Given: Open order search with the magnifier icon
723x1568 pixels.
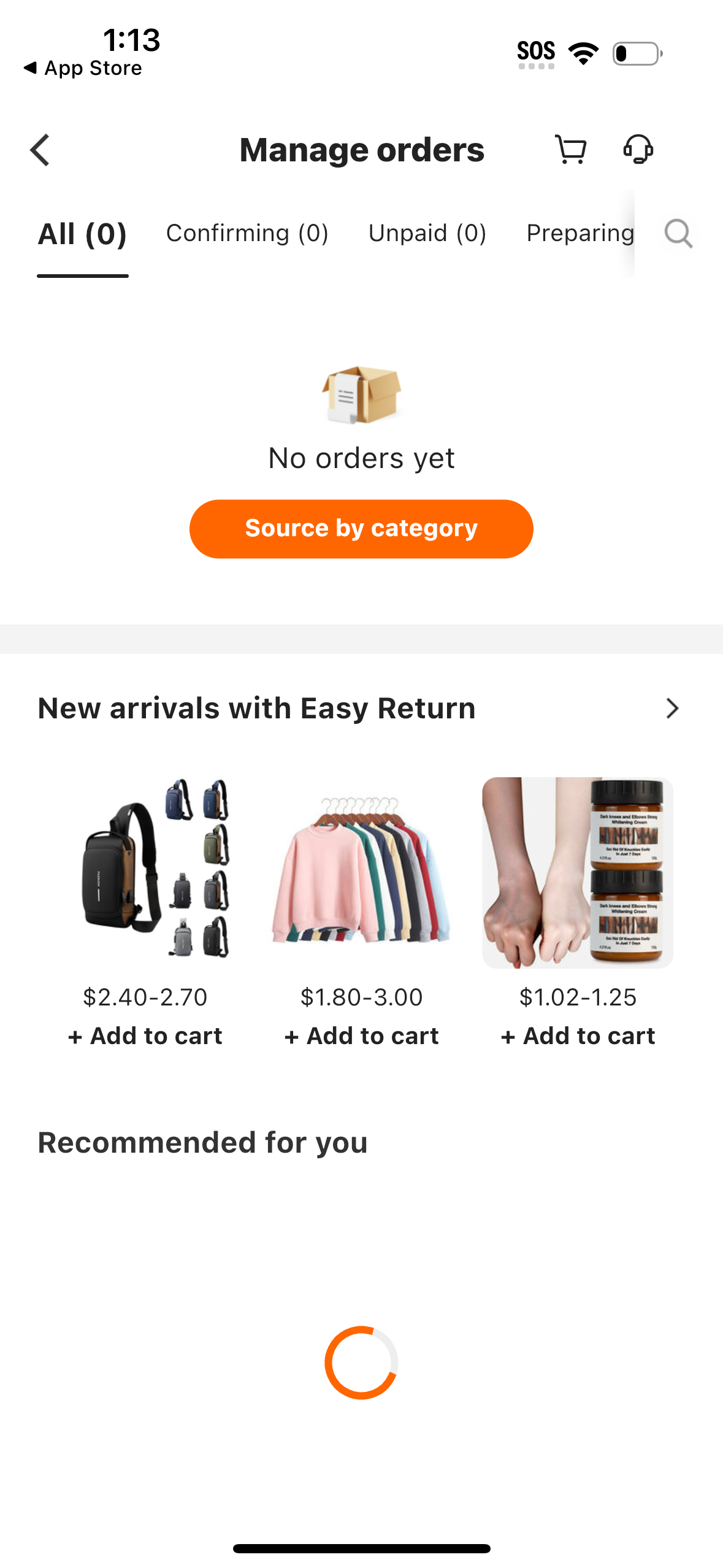Looking at the screenshot, I should (678, 233).
